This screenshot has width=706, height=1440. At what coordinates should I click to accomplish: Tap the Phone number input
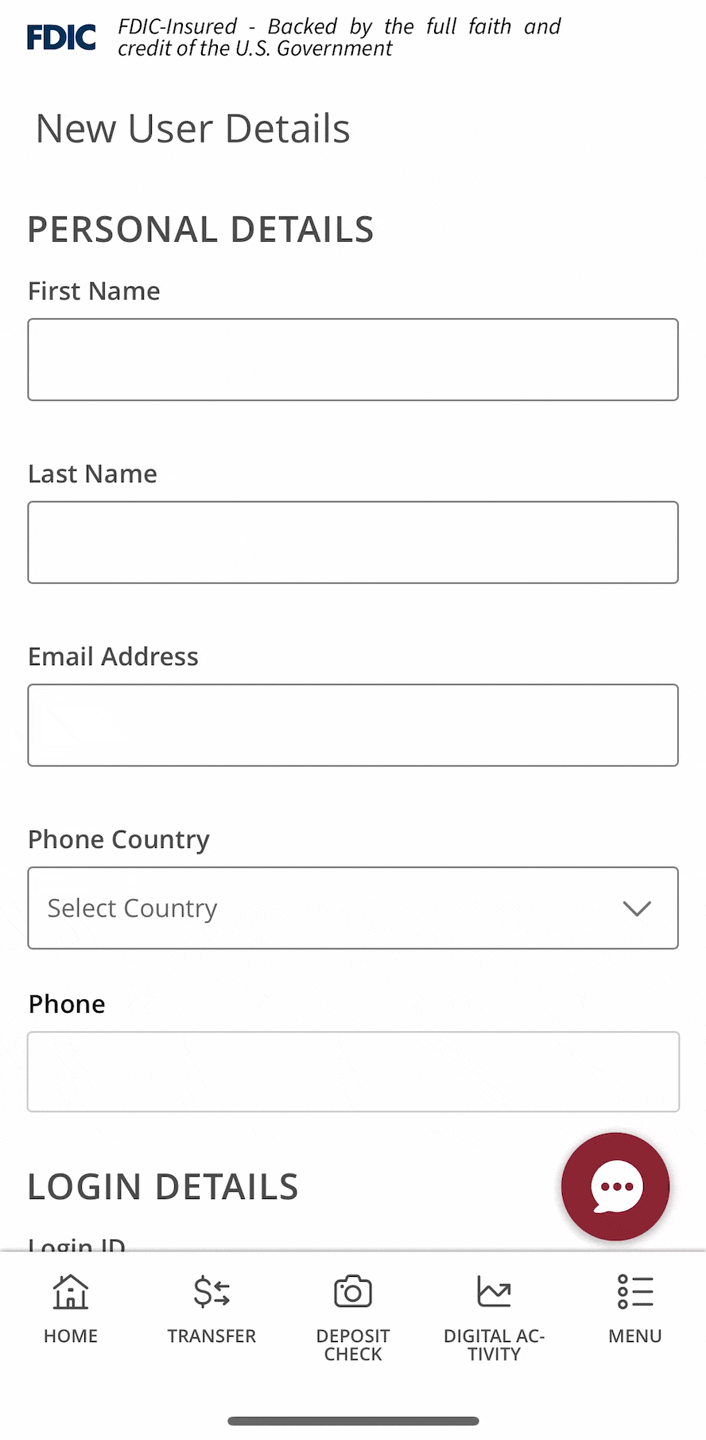(x=353, y=1072)
